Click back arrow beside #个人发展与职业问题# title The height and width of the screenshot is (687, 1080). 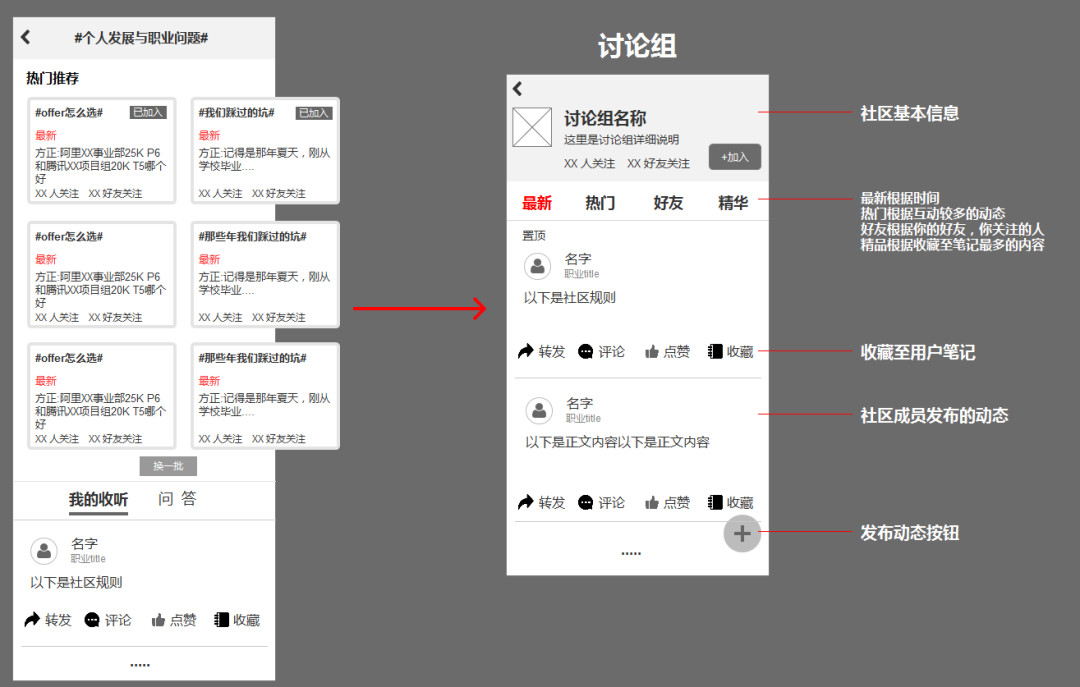(x=26, y=37)
